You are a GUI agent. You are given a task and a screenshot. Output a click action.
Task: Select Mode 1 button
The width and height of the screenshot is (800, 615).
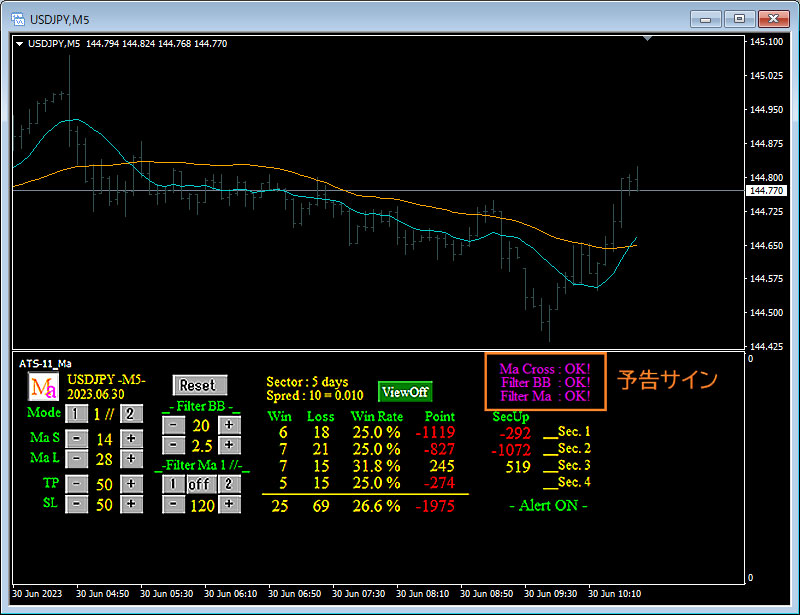coord(76,413)
